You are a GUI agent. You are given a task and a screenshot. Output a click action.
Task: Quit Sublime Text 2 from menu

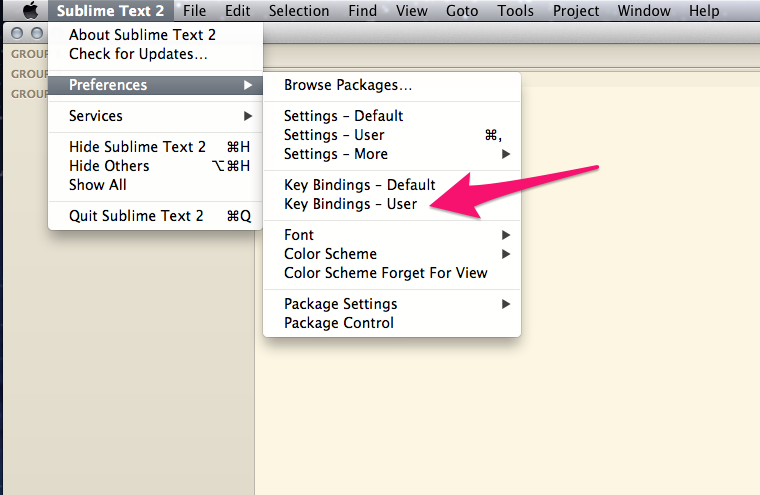(136, 216)
